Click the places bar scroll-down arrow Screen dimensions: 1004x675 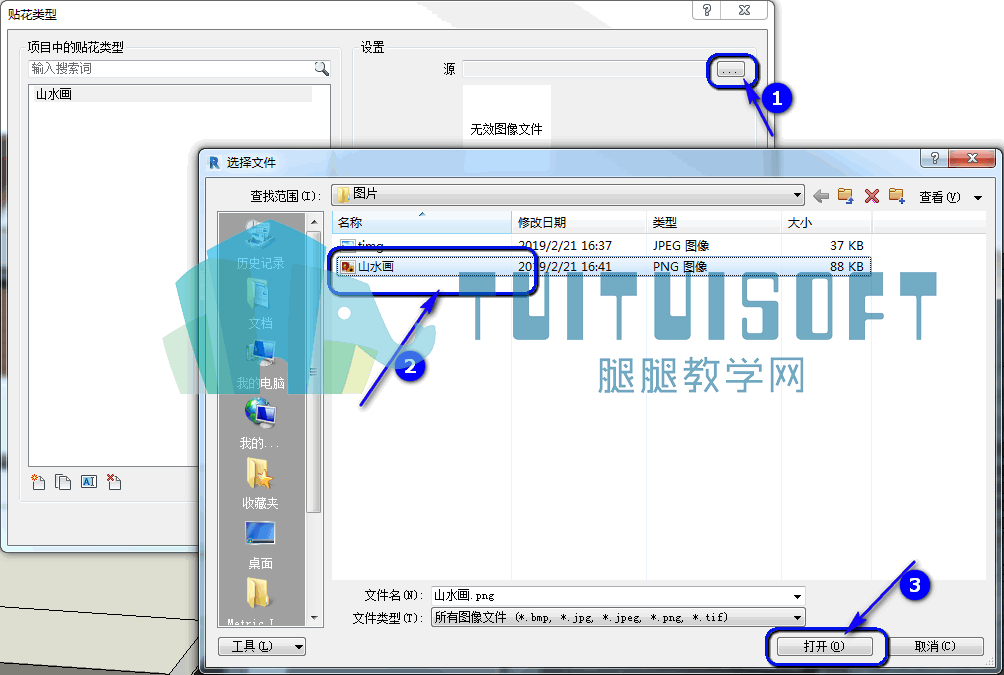tap(314, 617)
